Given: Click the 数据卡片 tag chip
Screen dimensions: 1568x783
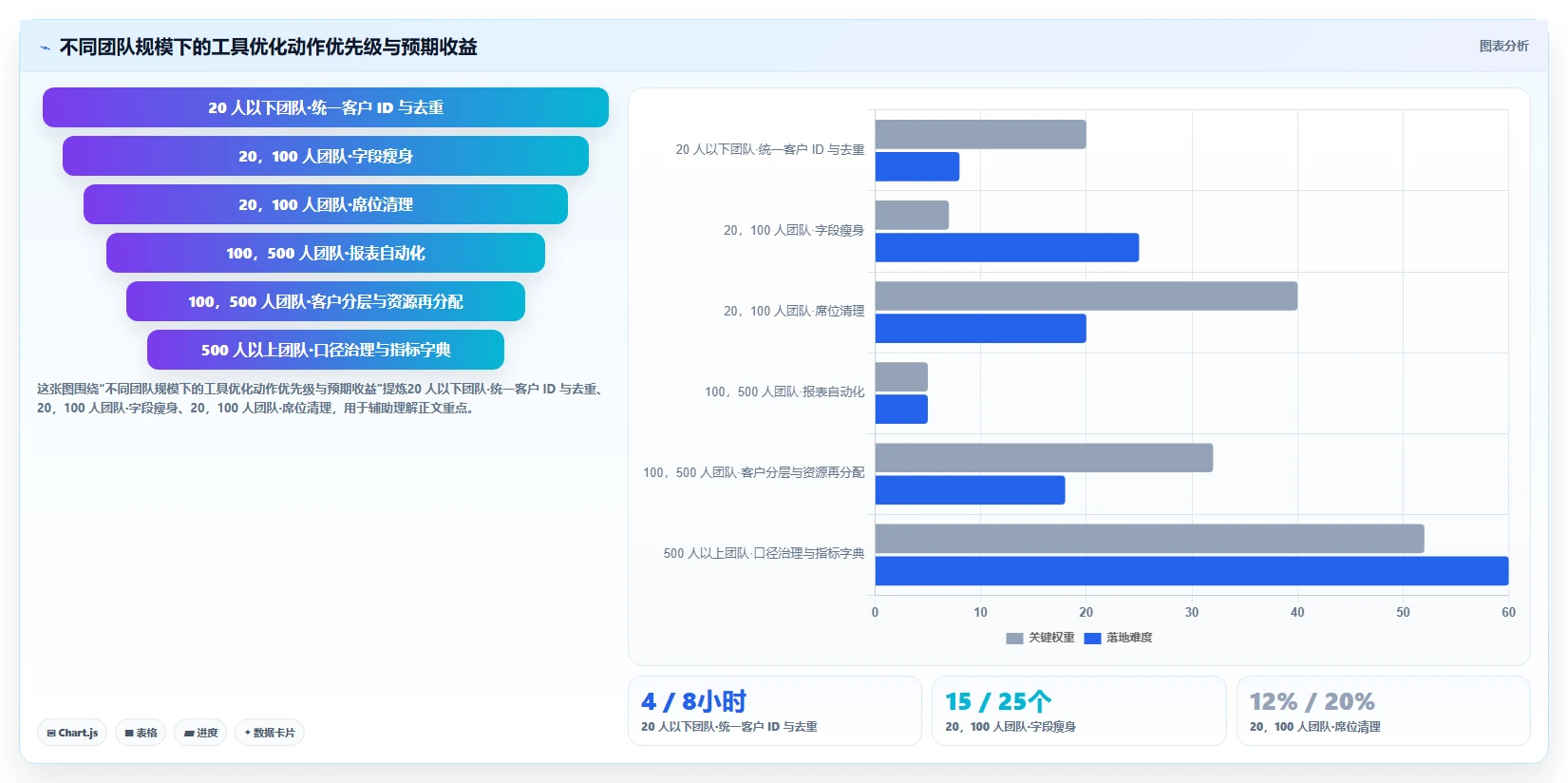Looking at the screenshot, I should pyautogui.click(x=270, y=733).
